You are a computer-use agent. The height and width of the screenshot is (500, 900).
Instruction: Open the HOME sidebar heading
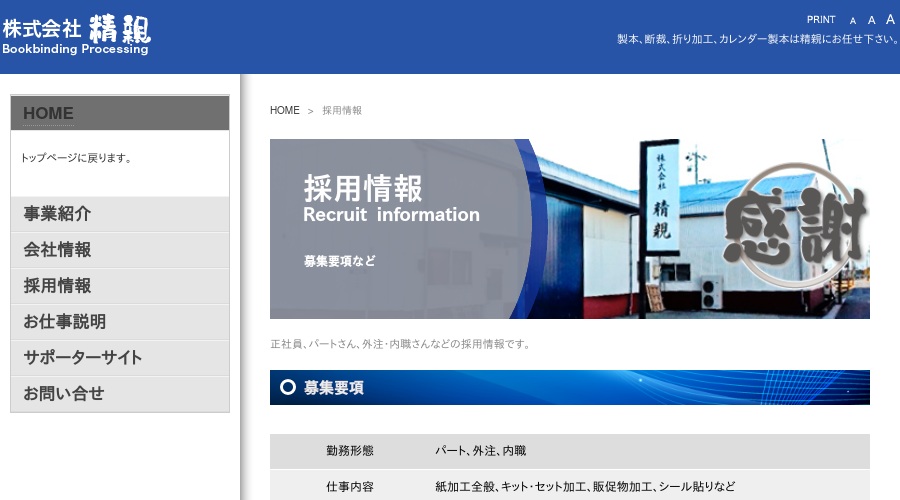[49, 113]
